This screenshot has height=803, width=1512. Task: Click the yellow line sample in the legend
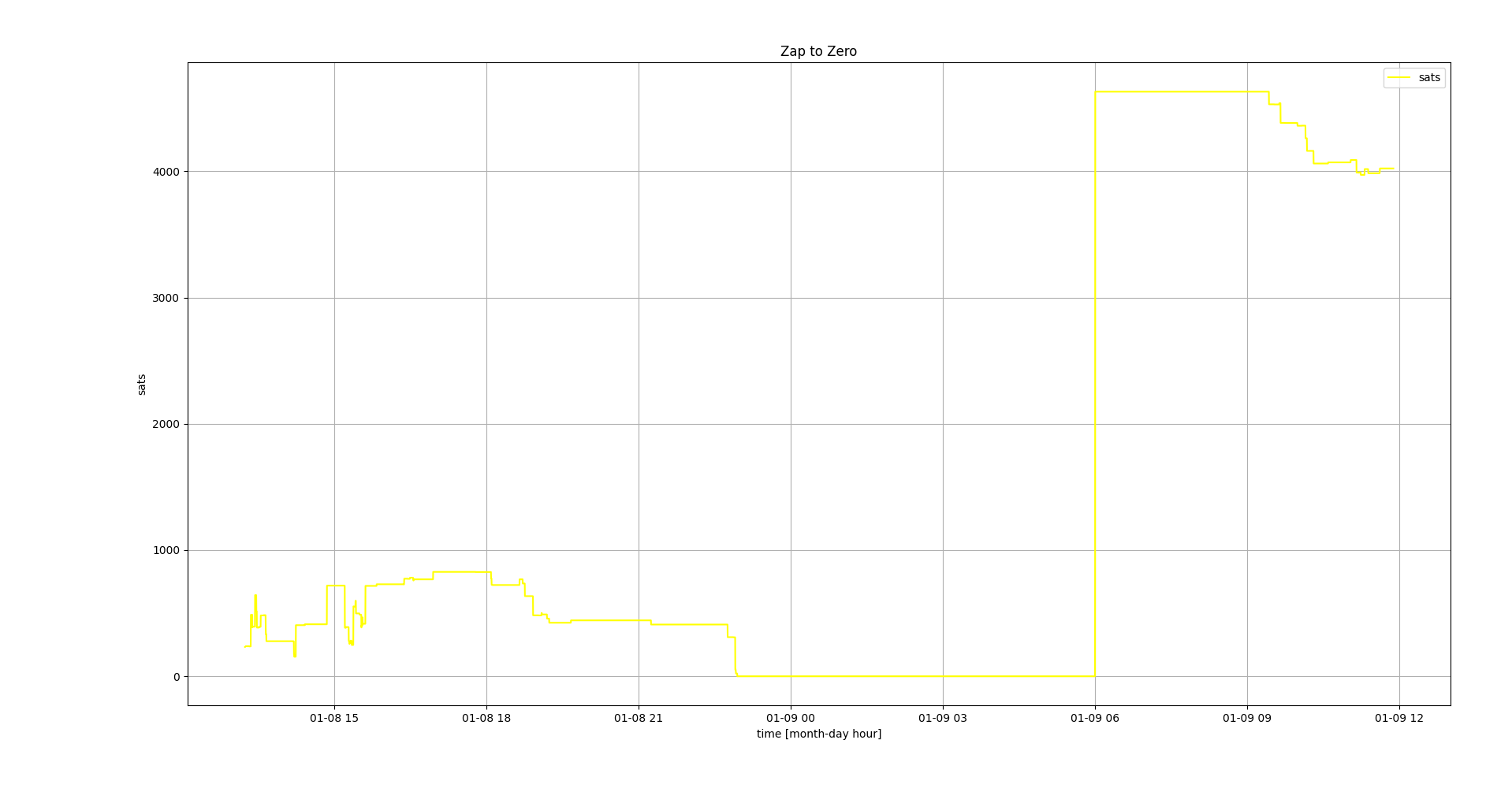[1398, 78]
